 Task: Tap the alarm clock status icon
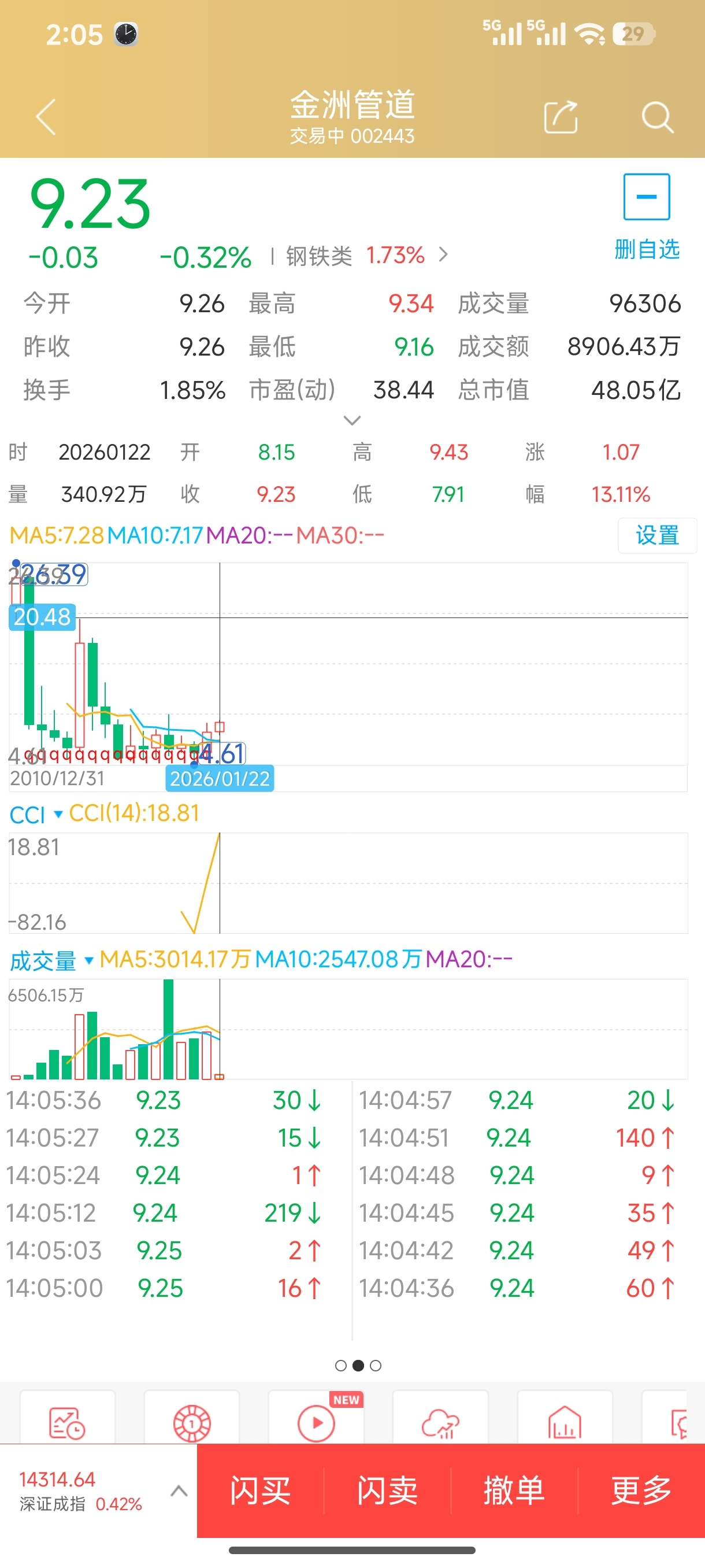point(127,34)
